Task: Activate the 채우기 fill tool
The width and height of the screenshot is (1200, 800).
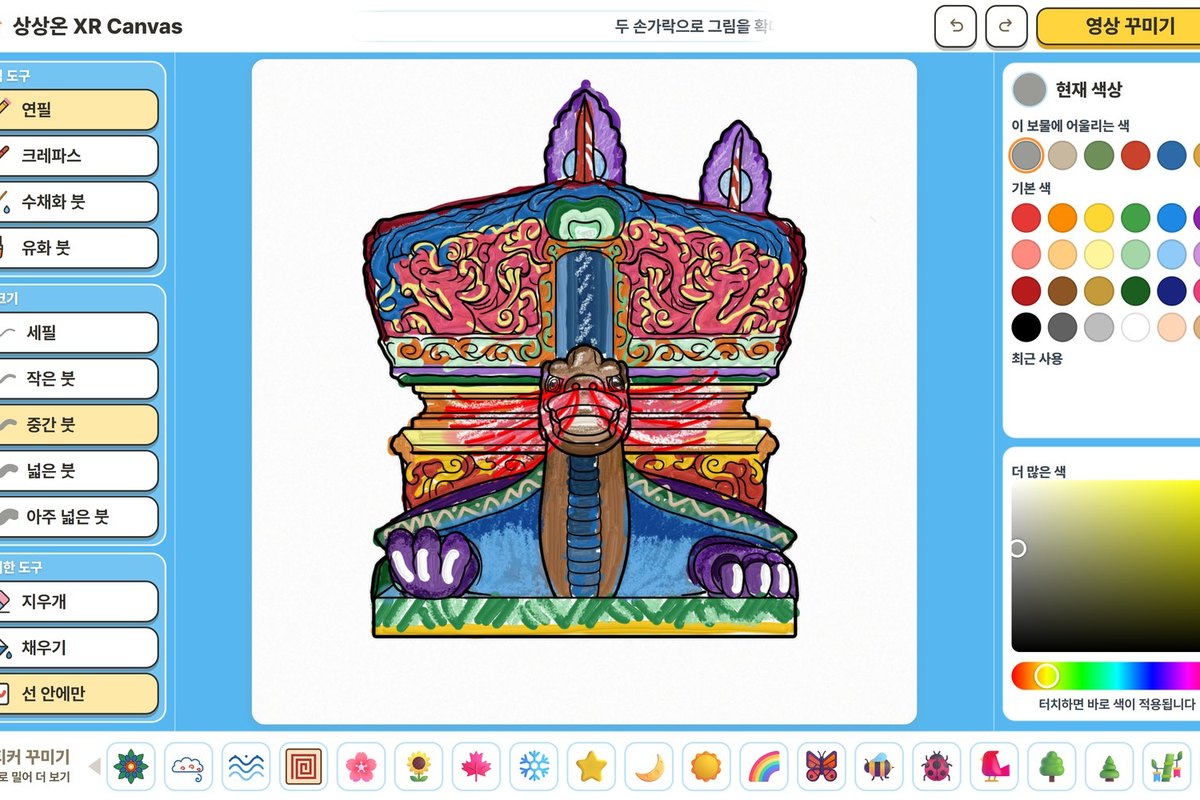Action: [x=77, y=648]
